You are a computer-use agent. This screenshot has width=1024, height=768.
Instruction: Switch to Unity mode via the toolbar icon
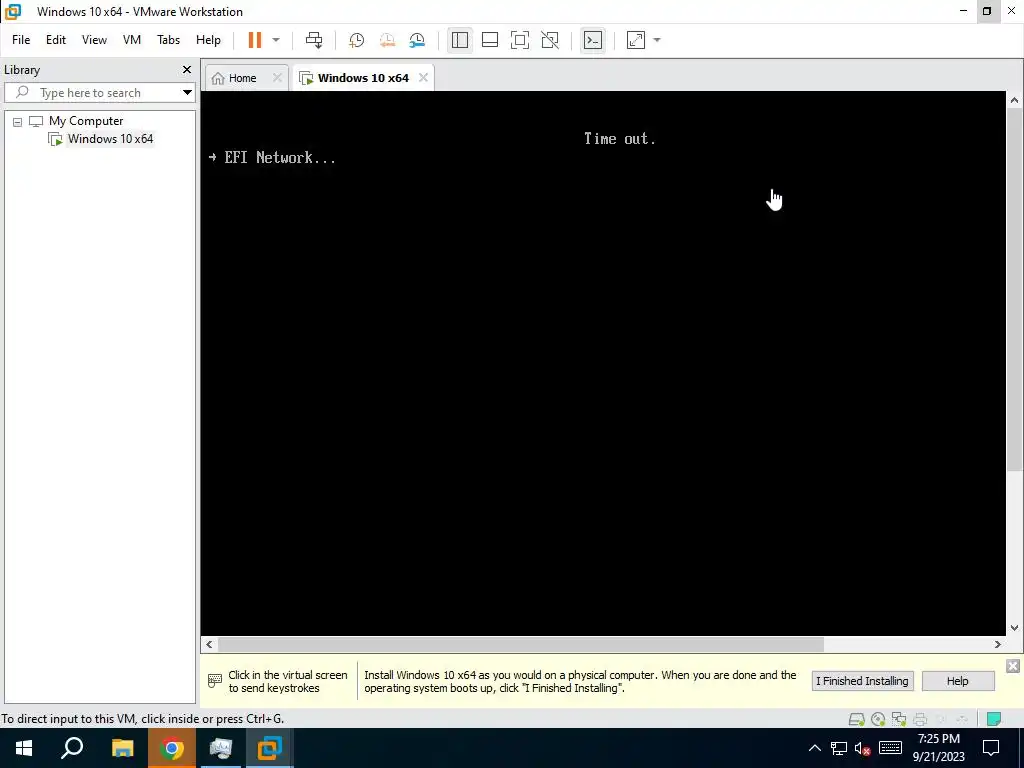point(550,40)
